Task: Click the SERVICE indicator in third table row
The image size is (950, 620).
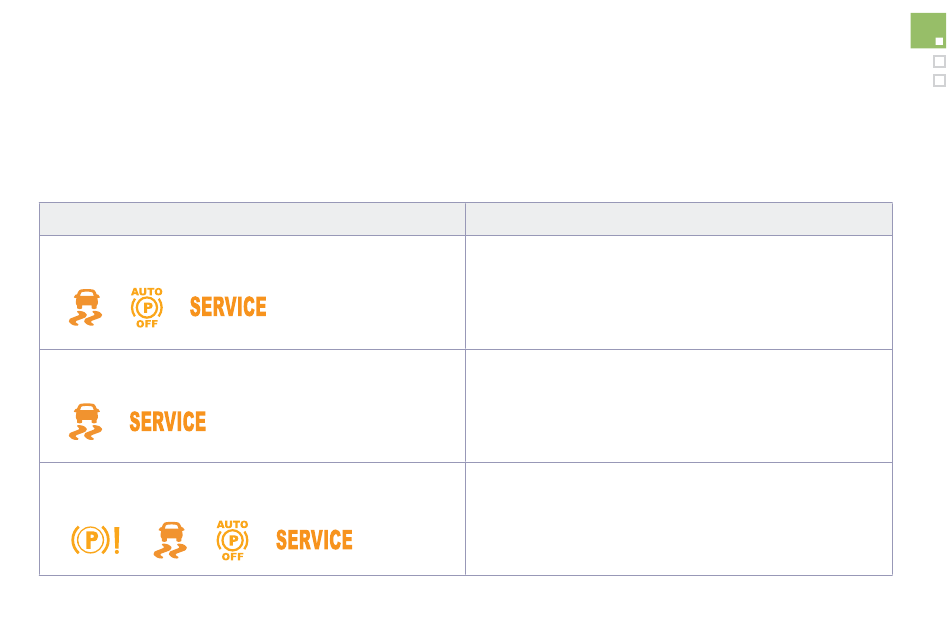Action: pos(314,540)
